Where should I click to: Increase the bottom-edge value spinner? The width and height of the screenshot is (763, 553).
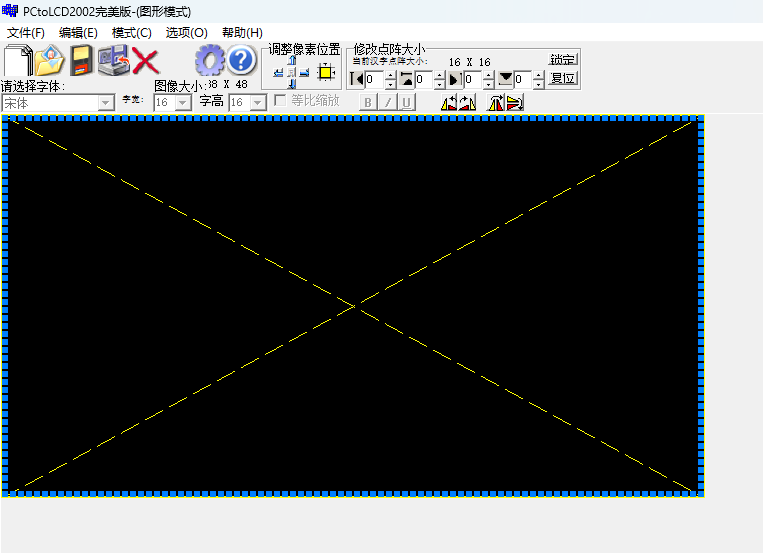point(538,75)
